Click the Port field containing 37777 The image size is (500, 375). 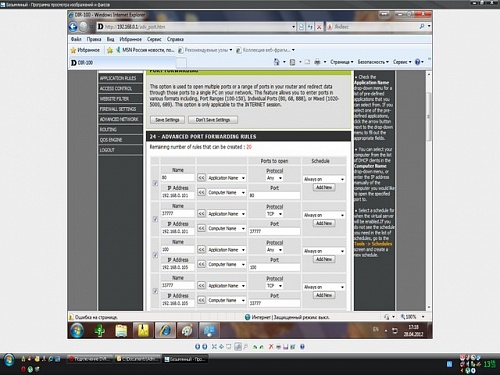[274, 231]
